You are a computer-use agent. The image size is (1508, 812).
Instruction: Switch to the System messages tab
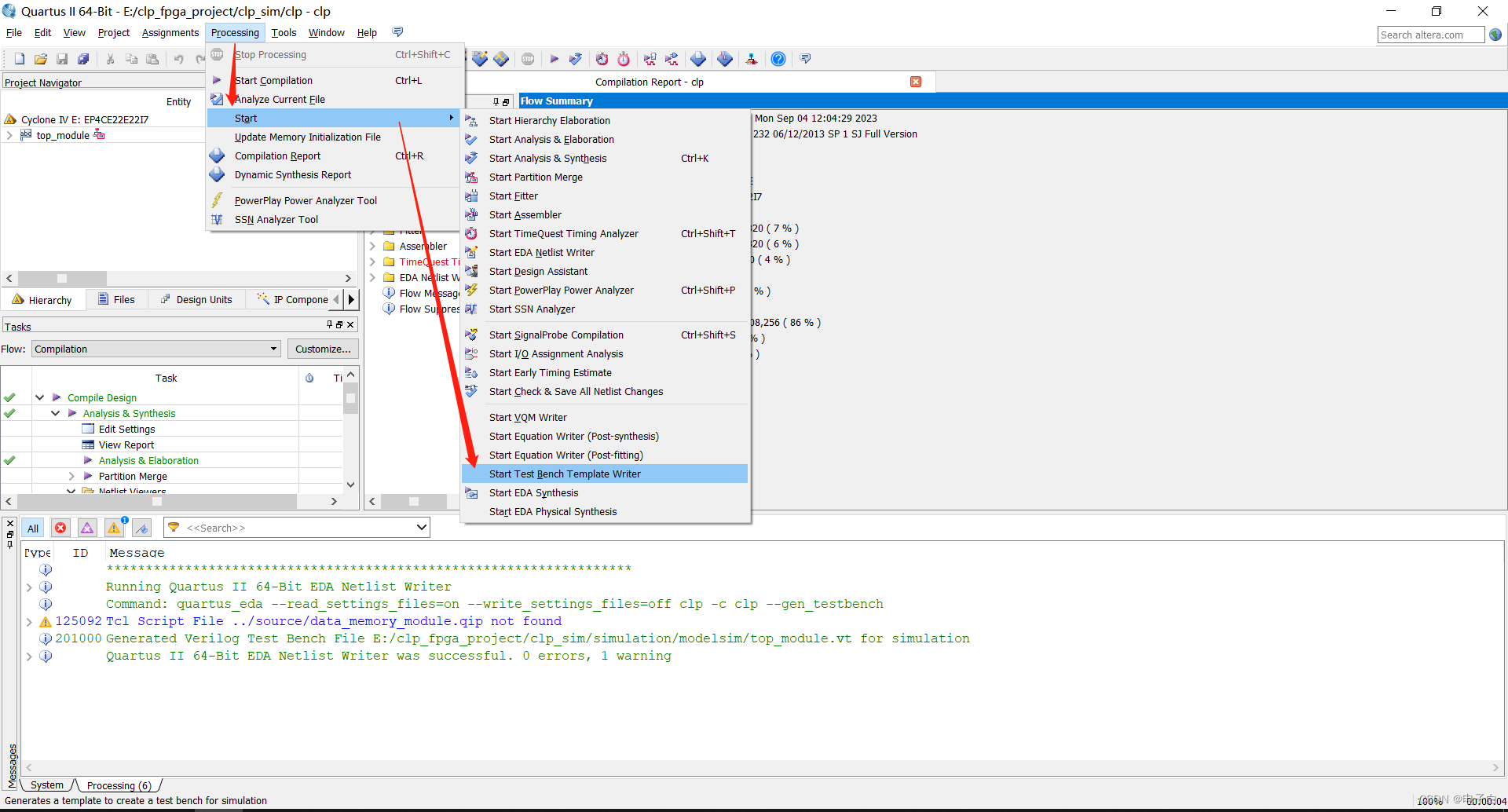coord(47,785)
